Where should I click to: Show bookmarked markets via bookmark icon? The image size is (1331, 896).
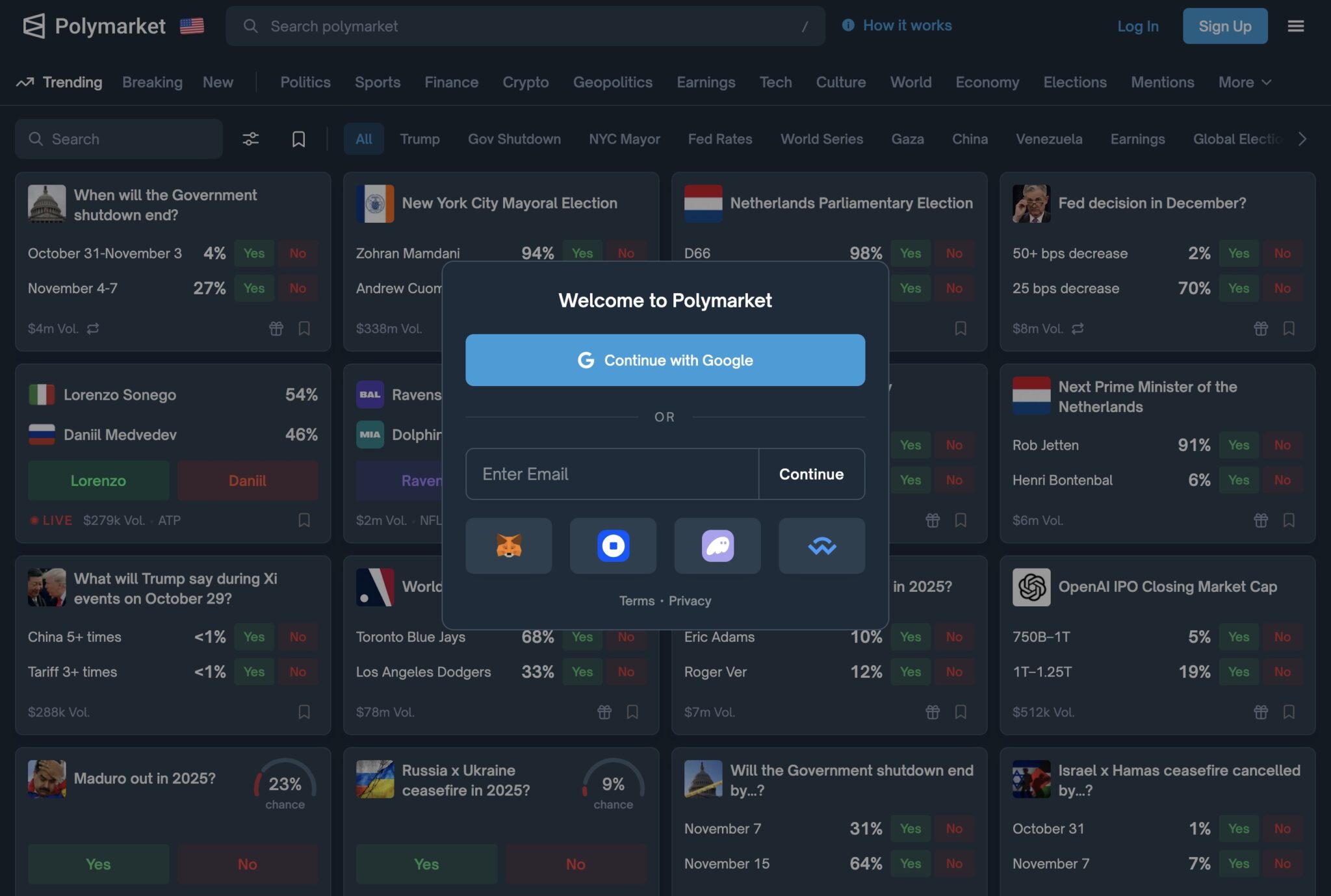click(298, 139)
